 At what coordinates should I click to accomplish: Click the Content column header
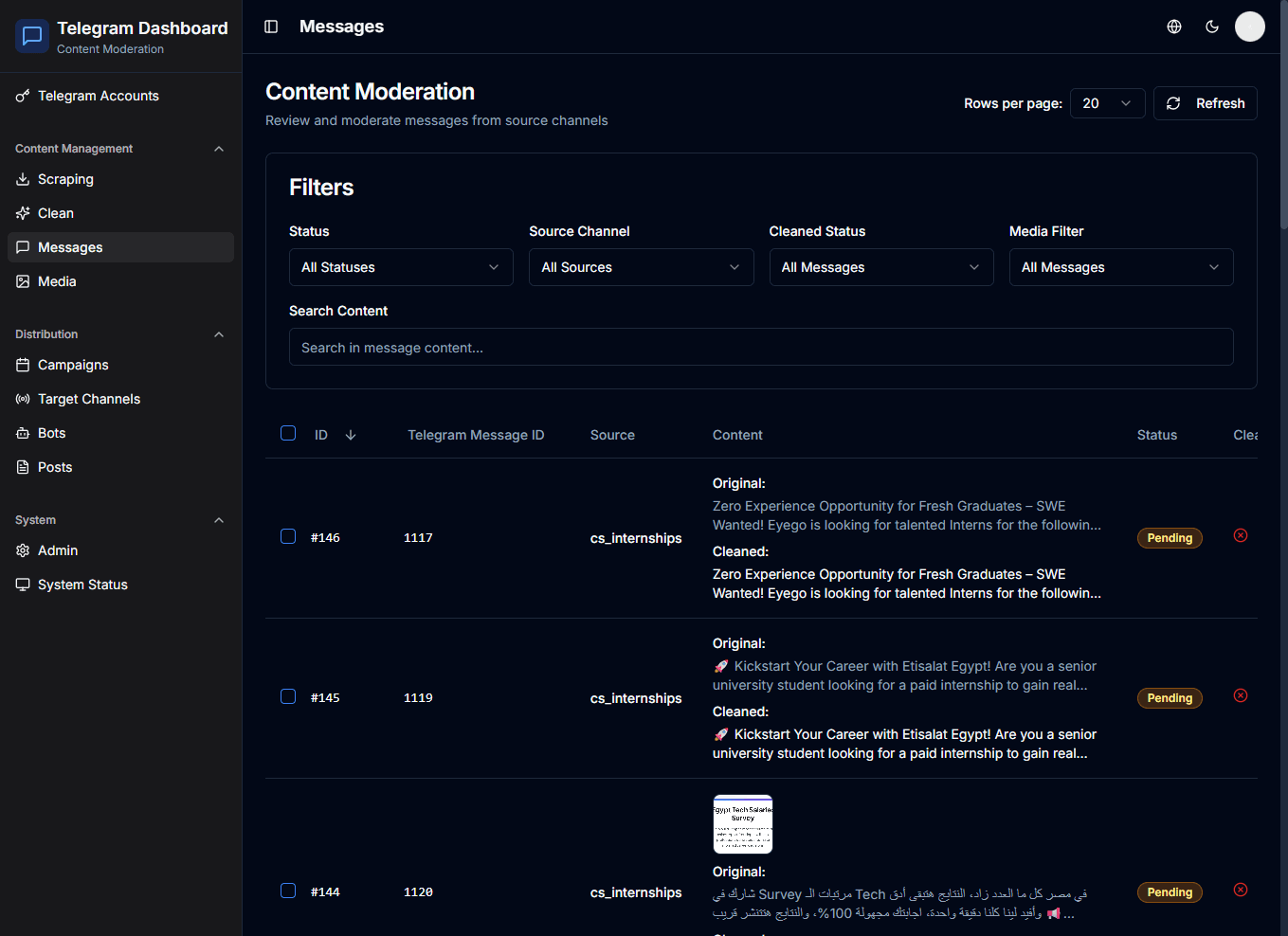[737, 435]
